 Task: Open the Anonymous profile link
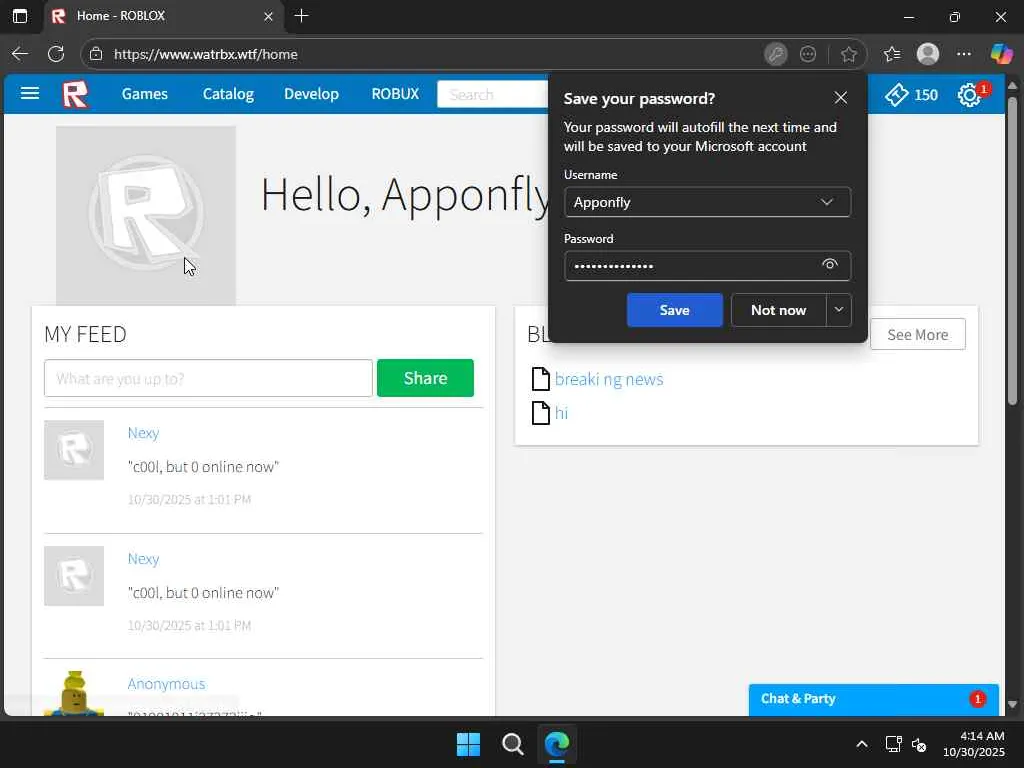tap(166, 684)
